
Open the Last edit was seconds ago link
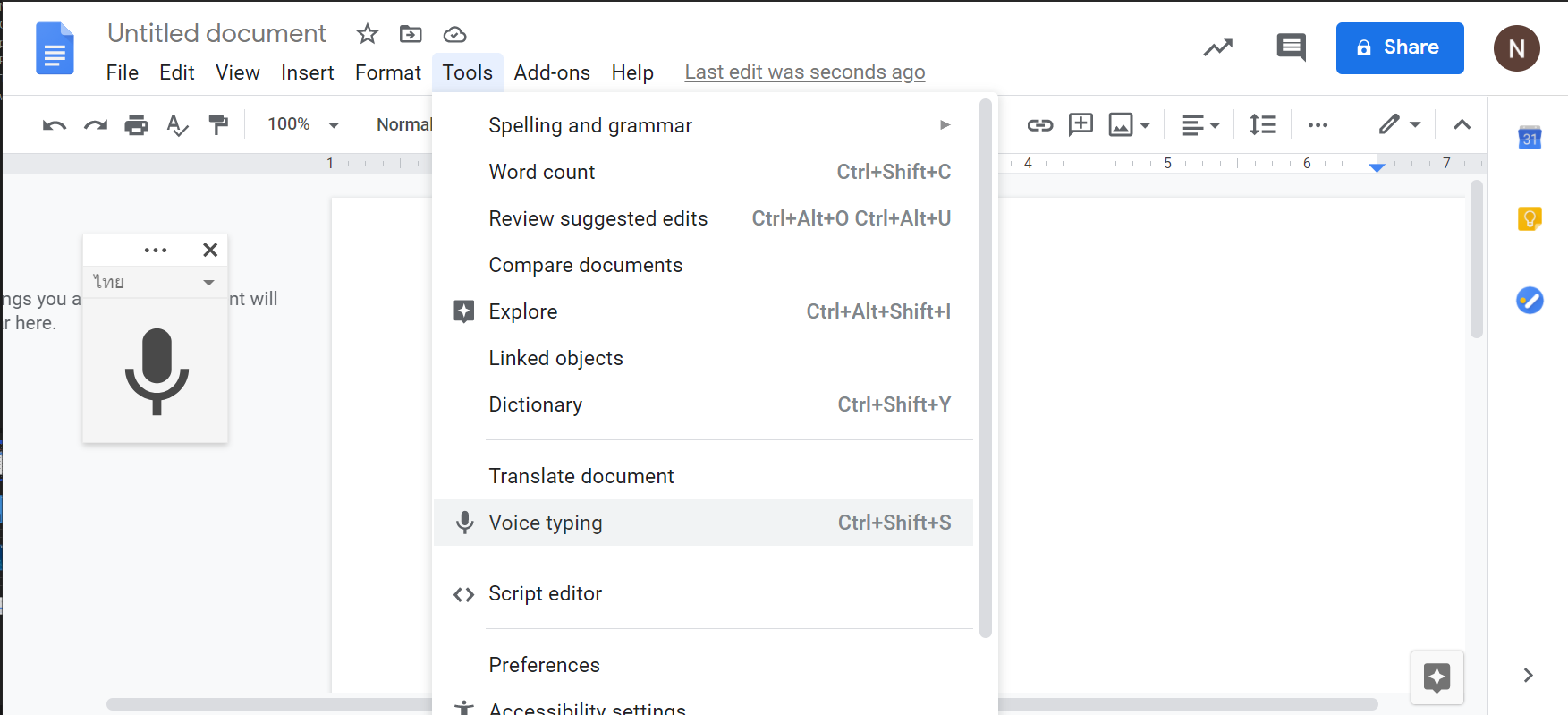coord(805,72)
